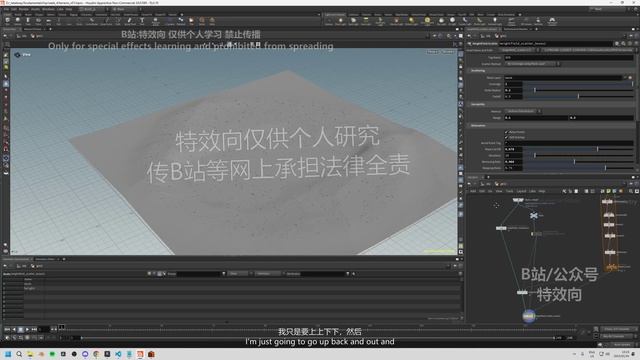Image resolution: width=640 pixels, height=360 pixels.
Task: Add a Spot Light from shelf
Action: coord(353,21)
